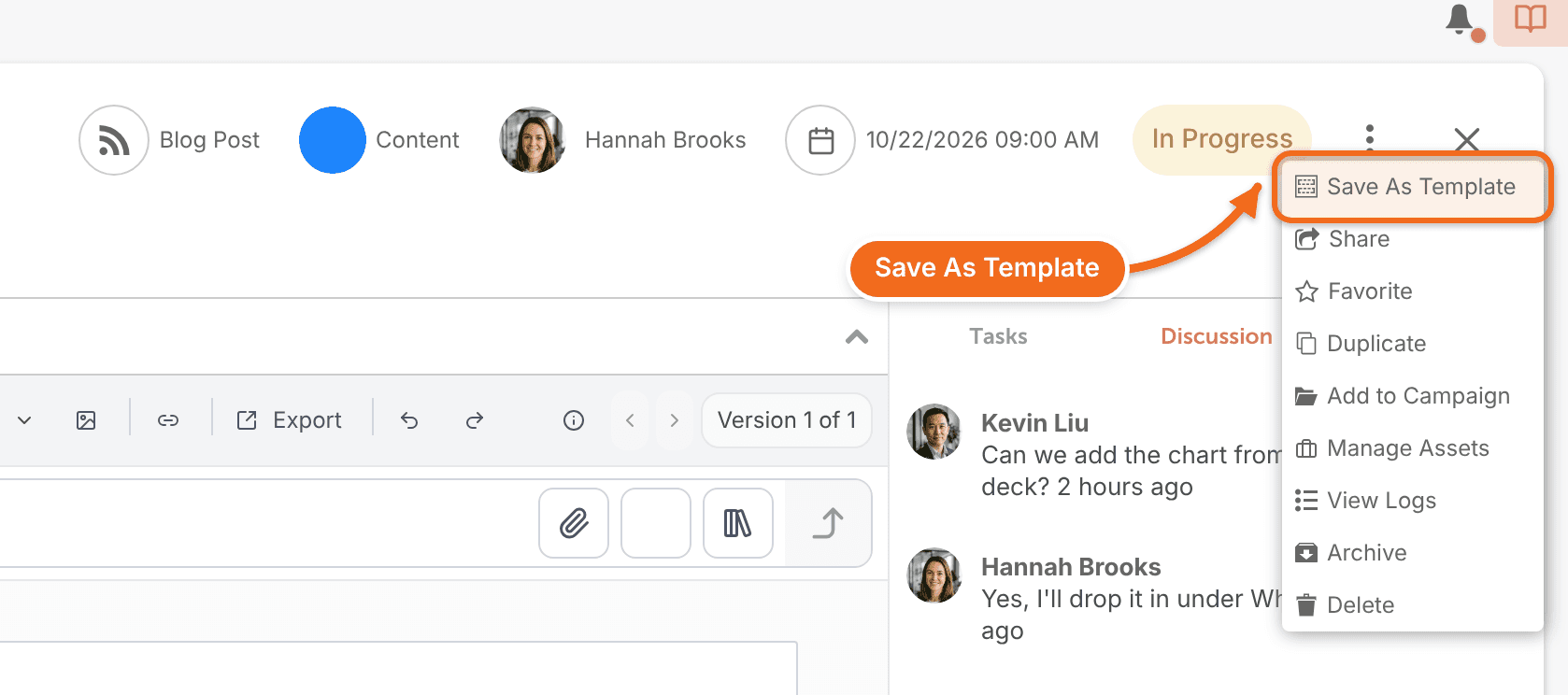Viewport: 1568px width, 695px height.
Task: Click the Content category label
Action: (x=418, y=140)
